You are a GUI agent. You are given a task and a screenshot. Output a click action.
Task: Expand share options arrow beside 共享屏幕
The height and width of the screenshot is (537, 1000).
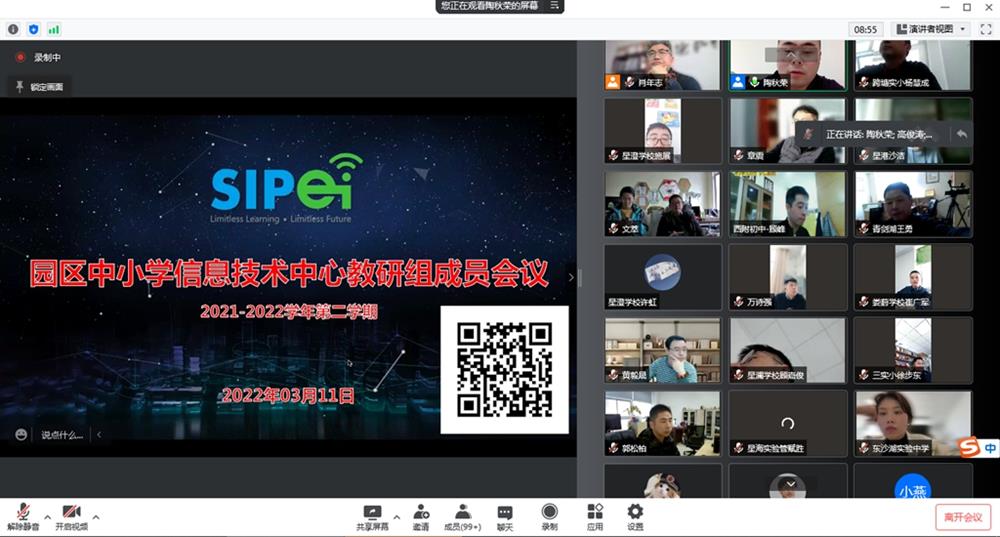click(396, 517)
